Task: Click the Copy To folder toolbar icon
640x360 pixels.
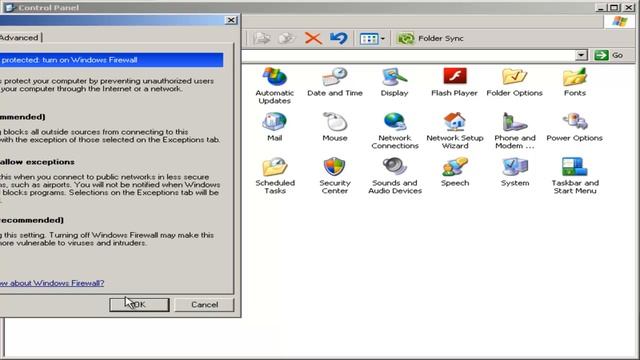Action: click(287, 38)
